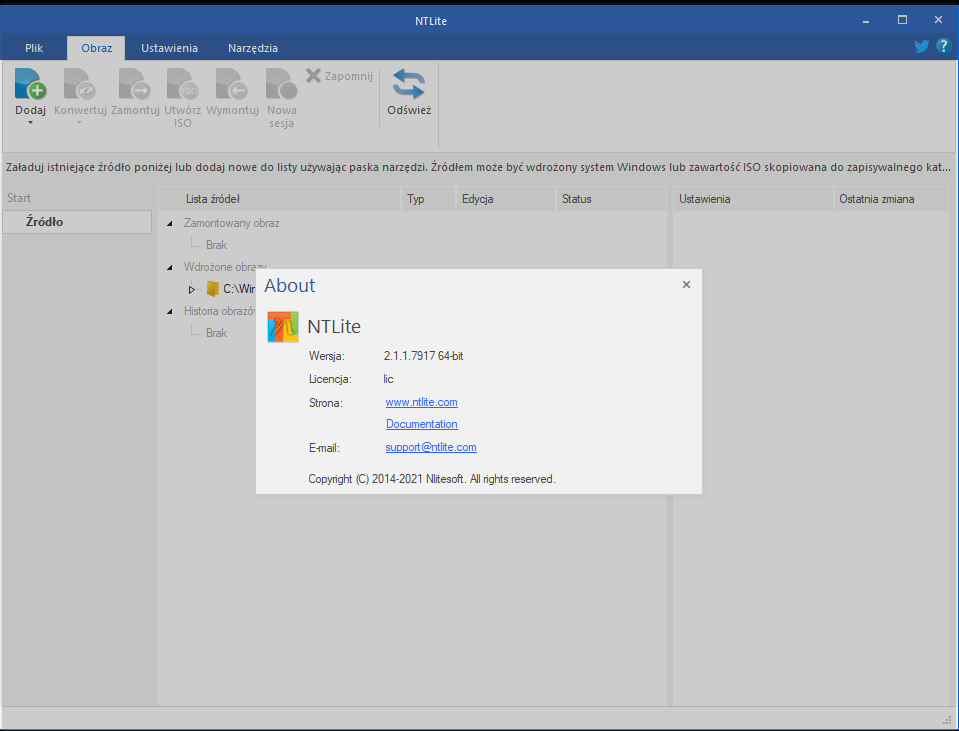Switch to the Ustawienia tab
959x731 pixels.
click(169, 48)
